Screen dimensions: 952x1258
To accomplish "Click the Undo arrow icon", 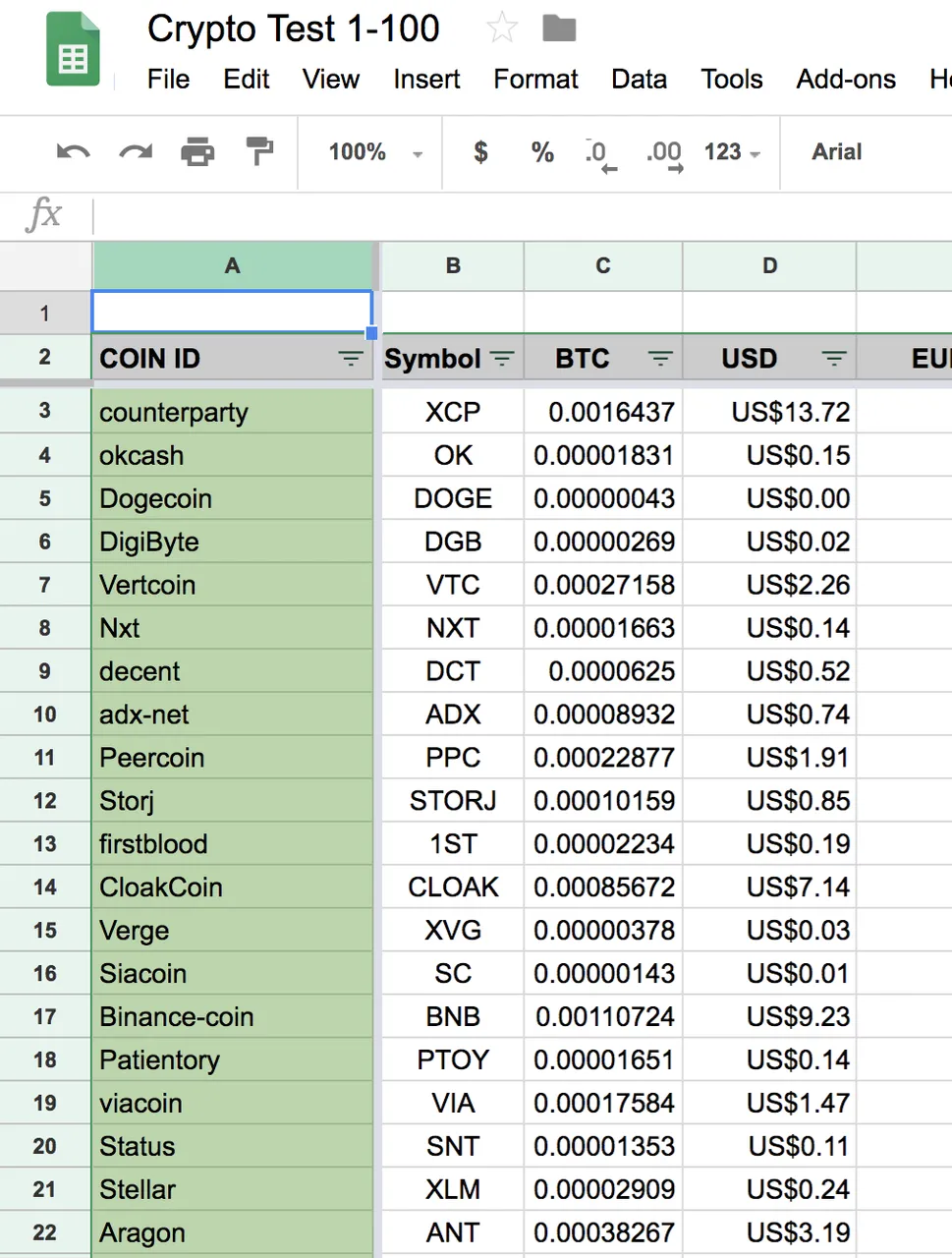I will (x=74, y=151).
